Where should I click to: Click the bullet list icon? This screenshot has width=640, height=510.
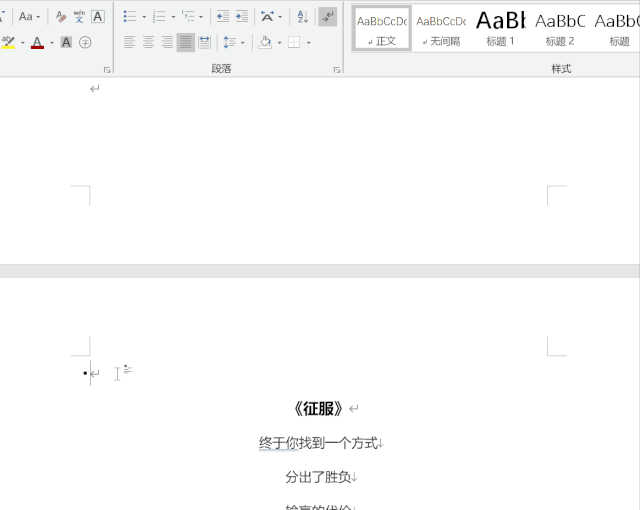click(129, 17)
